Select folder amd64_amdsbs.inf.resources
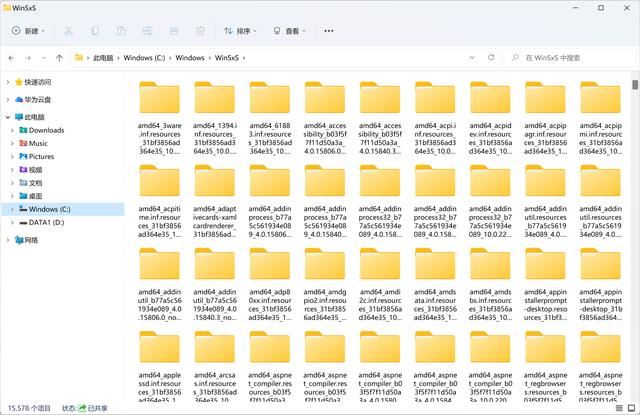The height and width of the screenshot is (415, 640). click(490, 285)
